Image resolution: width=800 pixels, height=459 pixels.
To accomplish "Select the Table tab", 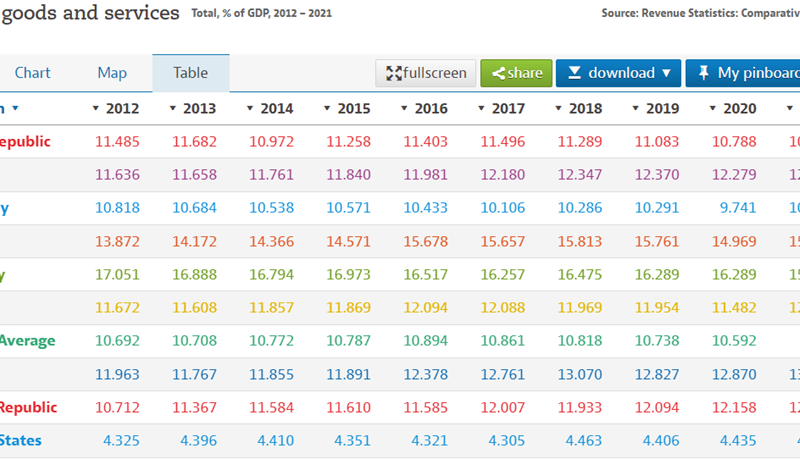I will pos(190,73).
